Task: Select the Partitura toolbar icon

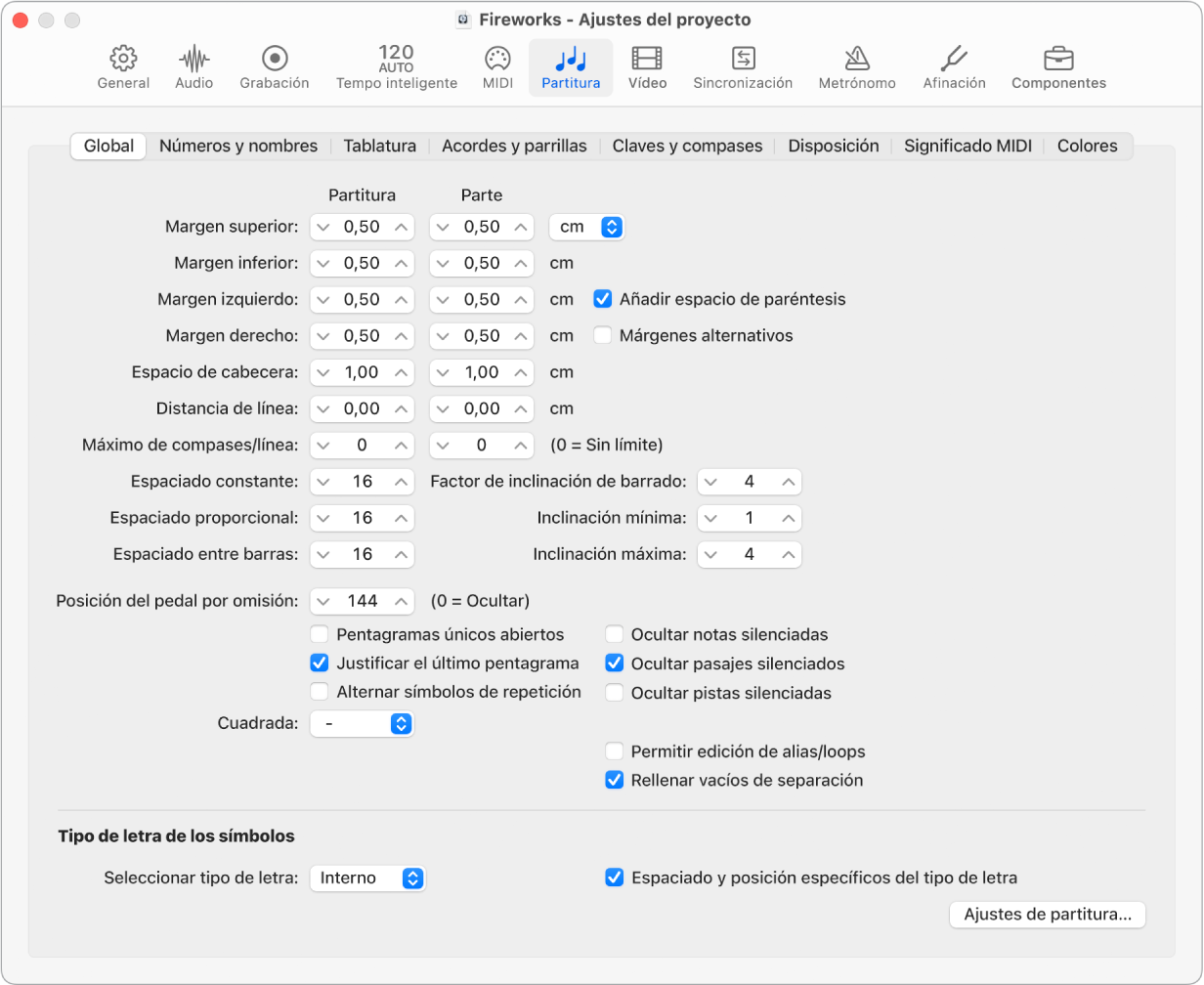Action: tap(571, 67)
